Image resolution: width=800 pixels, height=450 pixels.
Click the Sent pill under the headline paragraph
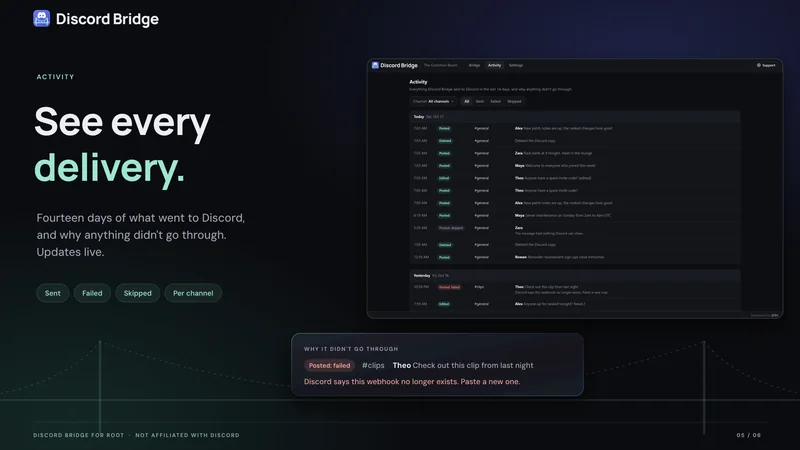point(53,293)
